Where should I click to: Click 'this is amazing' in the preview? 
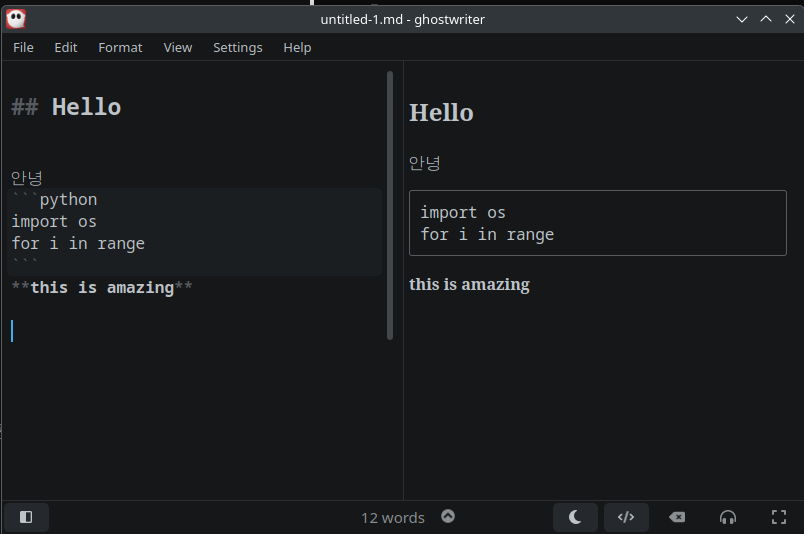point(469,284)
